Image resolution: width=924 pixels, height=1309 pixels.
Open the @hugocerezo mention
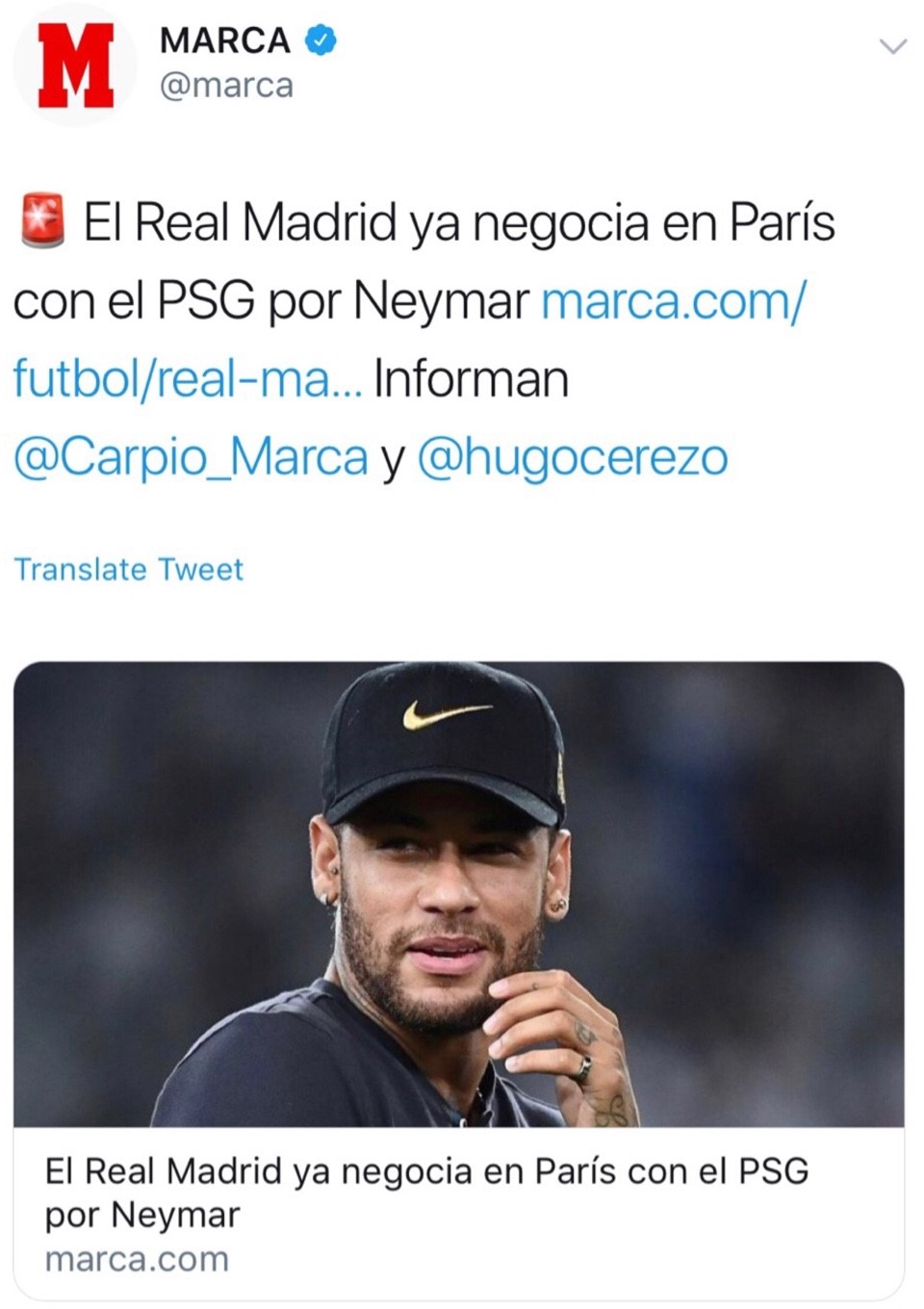[x=573, y=458]
